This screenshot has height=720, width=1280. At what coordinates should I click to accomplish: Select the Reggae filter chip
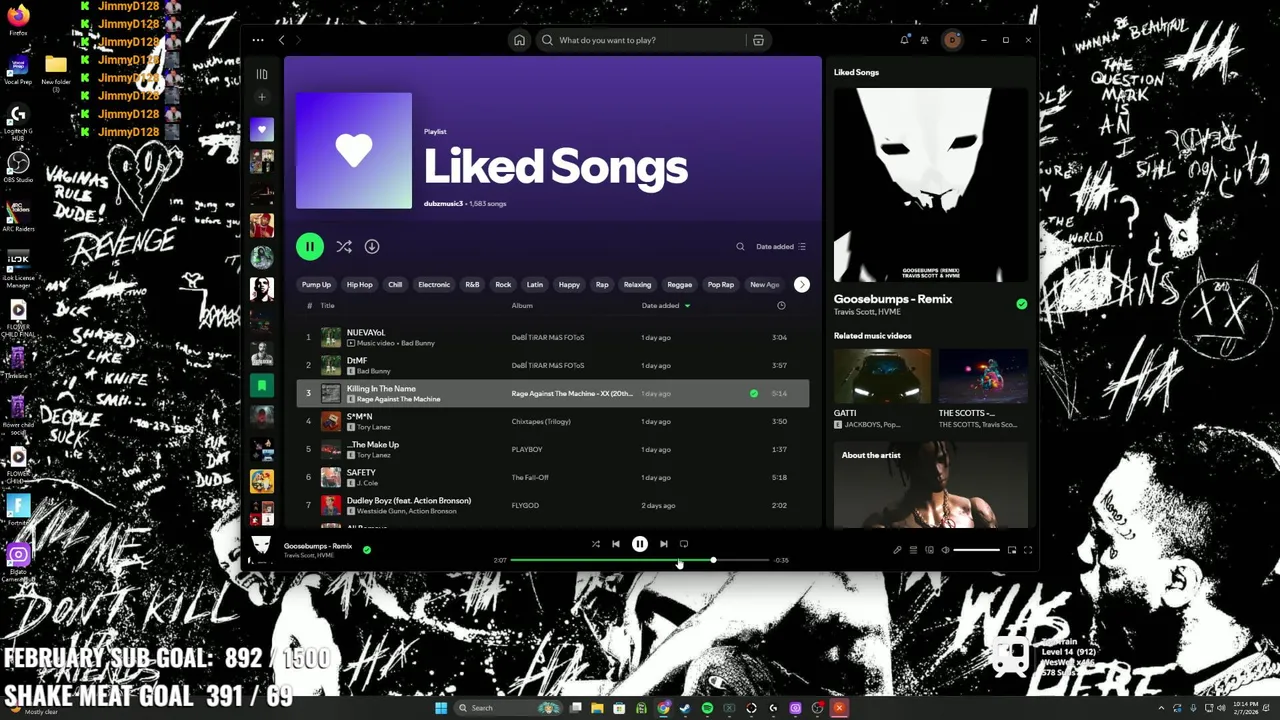(679, 285)
